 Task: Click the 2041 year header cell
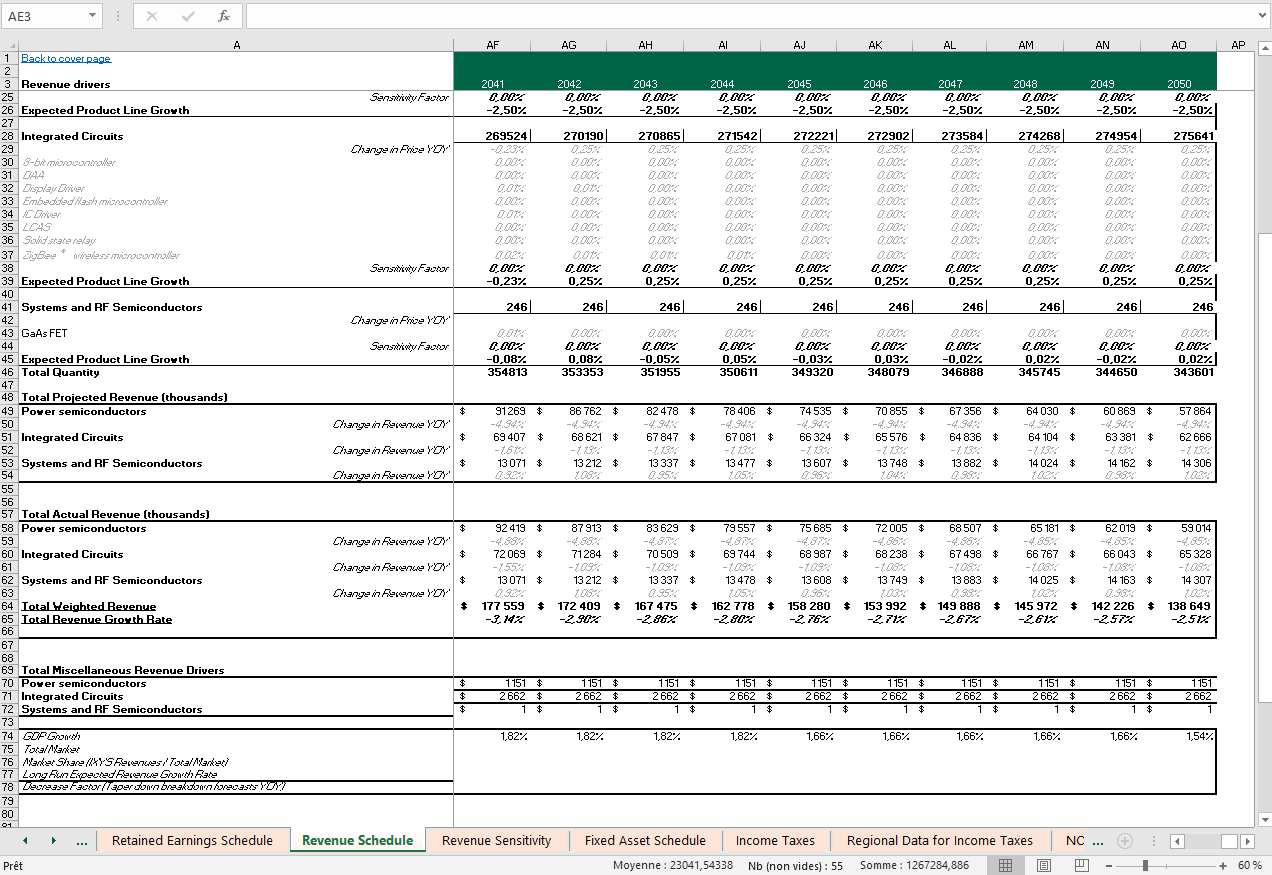[x=493, y=84]
